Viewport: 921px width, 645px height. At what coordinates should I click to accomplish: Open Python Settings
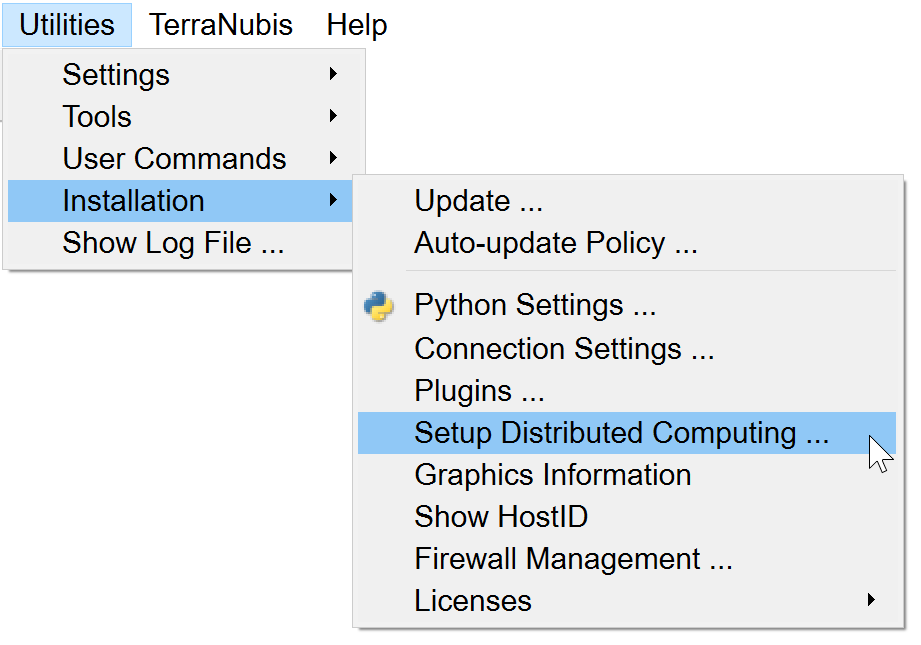535,306
